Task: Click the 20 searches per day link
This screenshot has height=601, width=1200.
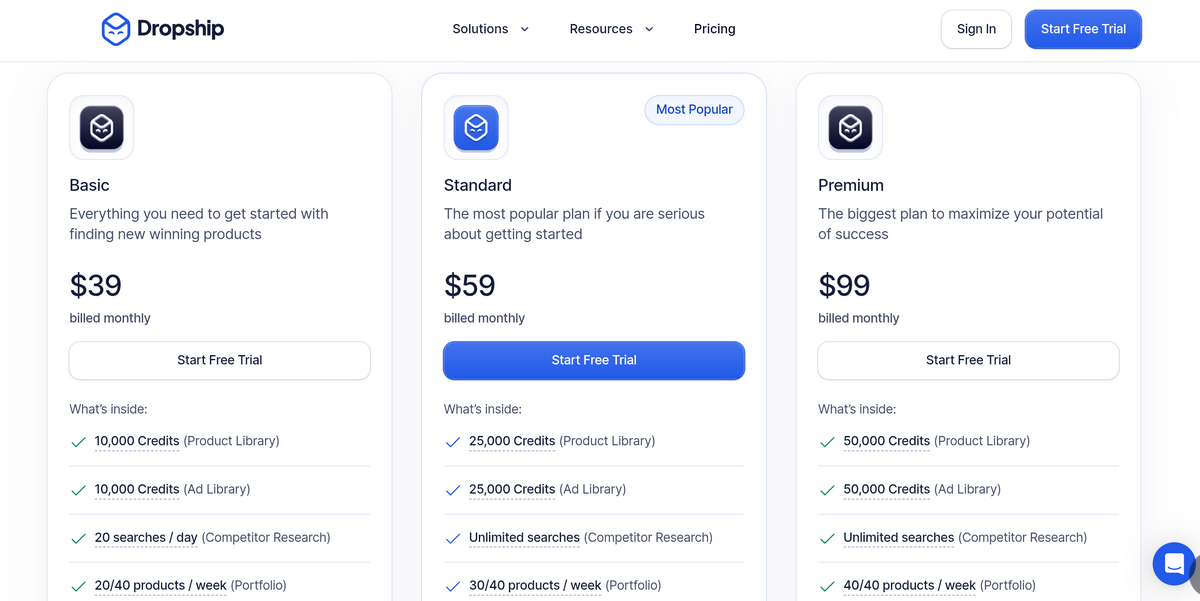Action: 146,537
